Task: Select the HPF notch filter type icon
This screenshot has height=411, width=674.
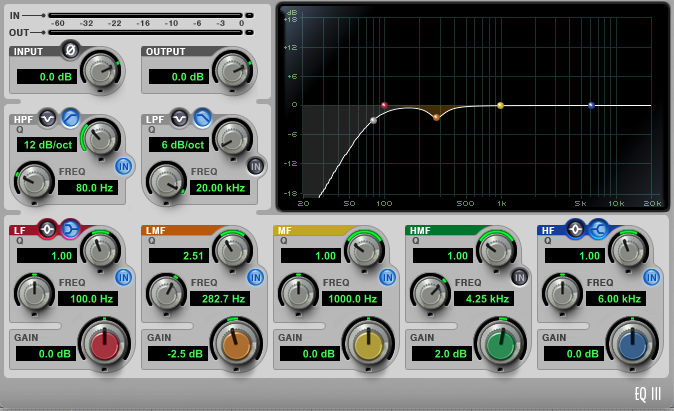Action: (48, 118)
